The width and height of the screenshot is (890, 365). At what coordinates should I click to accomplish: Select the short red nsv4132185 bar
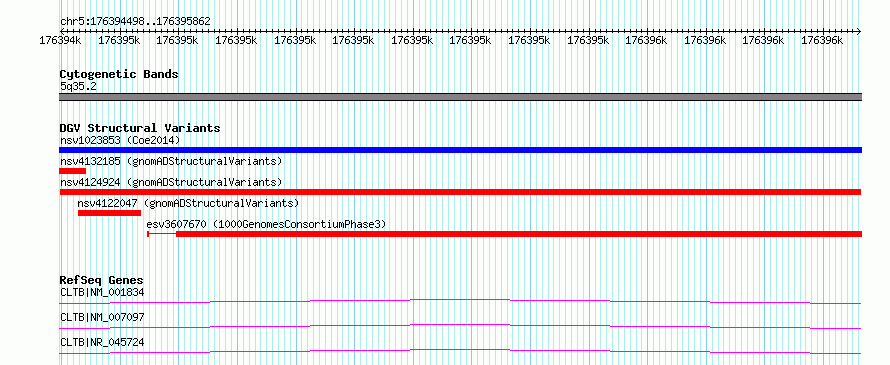(x=73, y=171)
